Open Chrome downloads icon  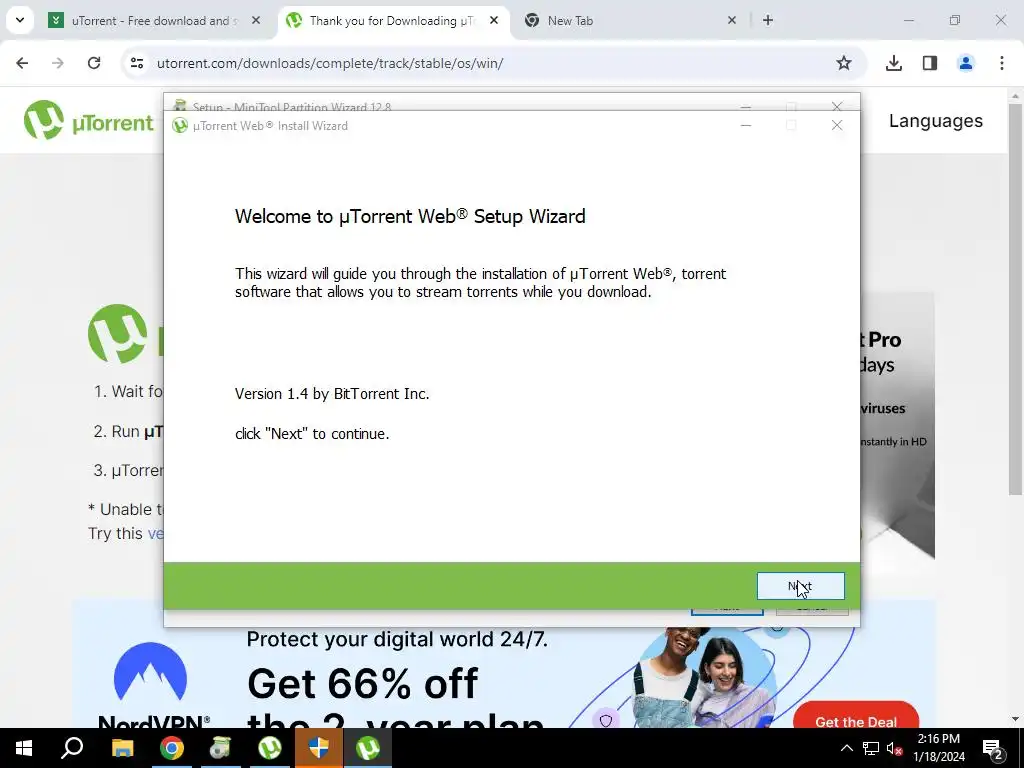pos(893,63)
